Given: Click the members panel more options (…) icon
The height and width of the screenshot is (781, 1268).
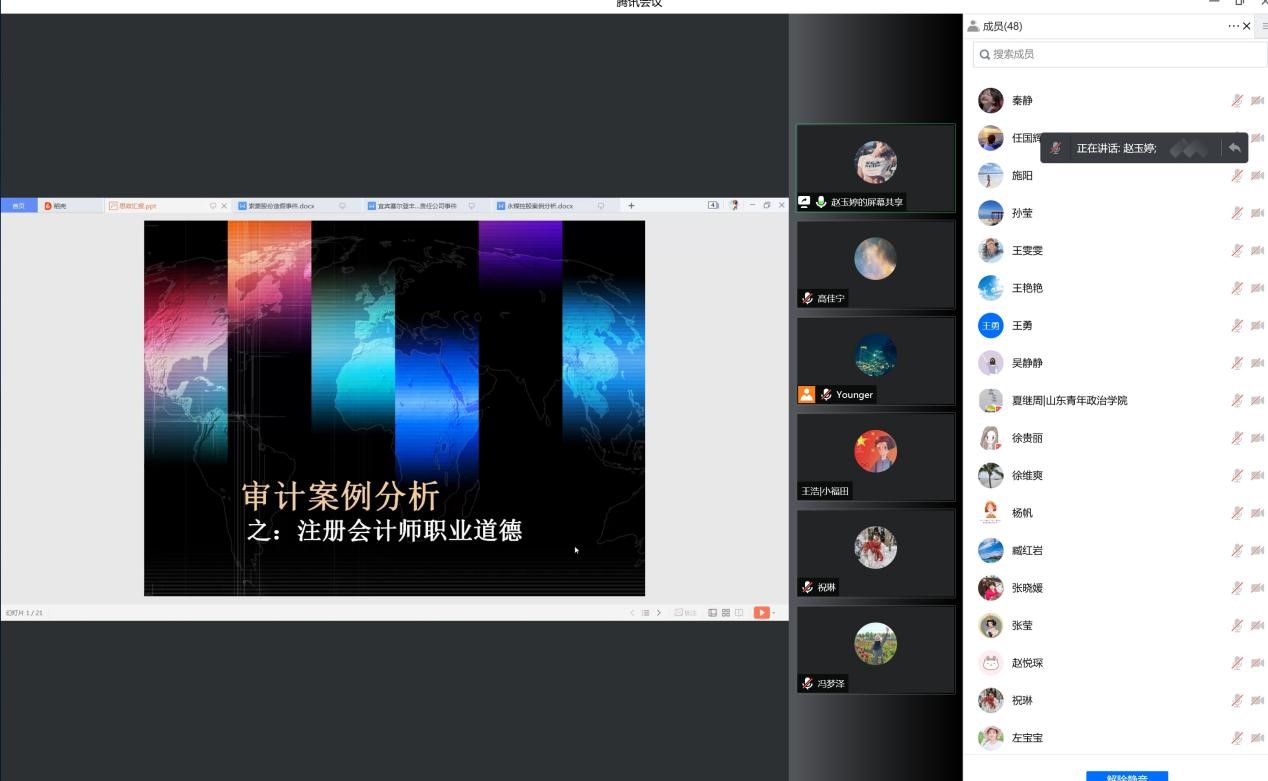Looking at the screenshot, I should pos(1233,26).
